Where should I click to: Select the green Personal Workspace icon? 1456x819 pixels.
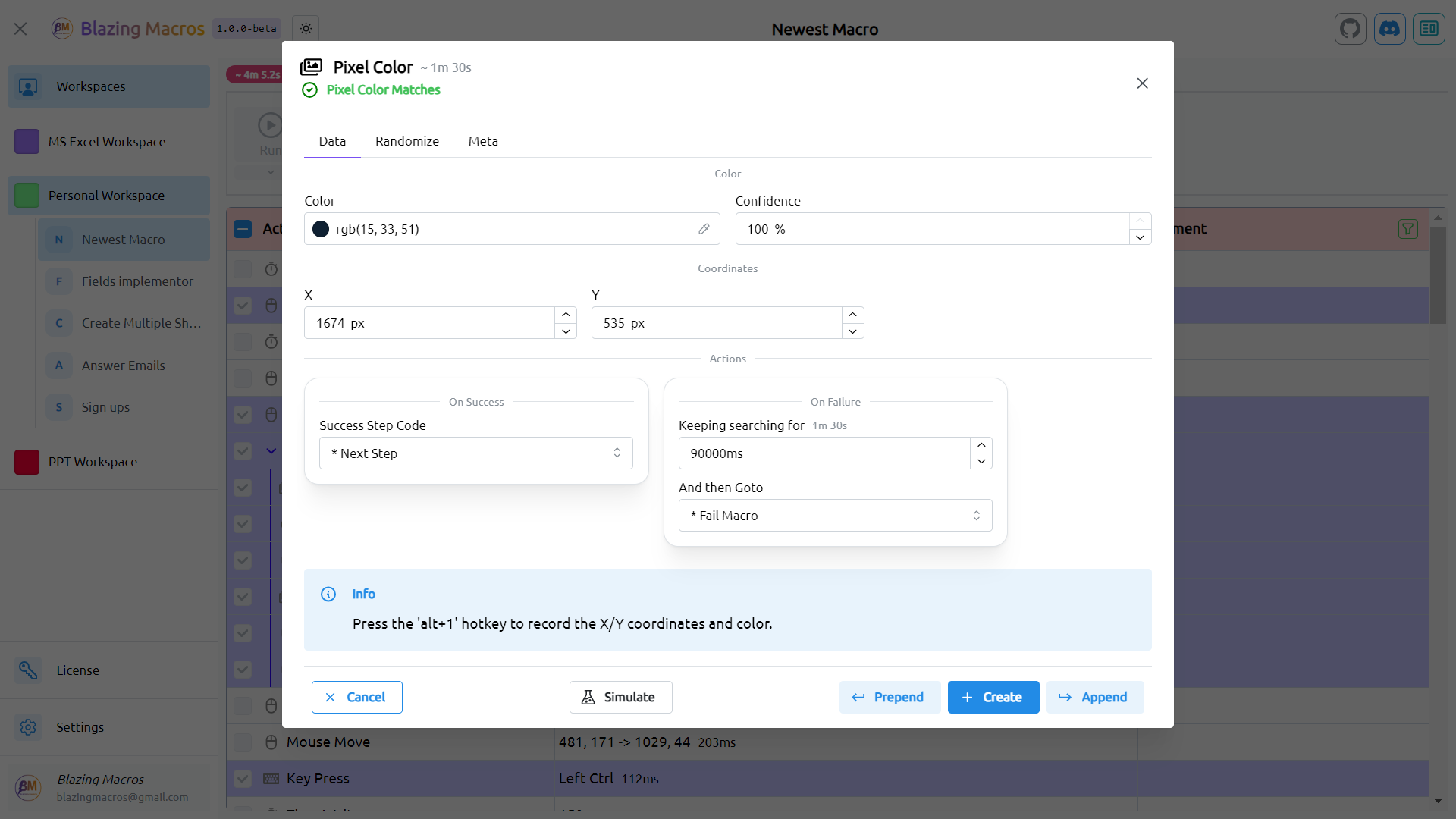(x=27, y=196)
